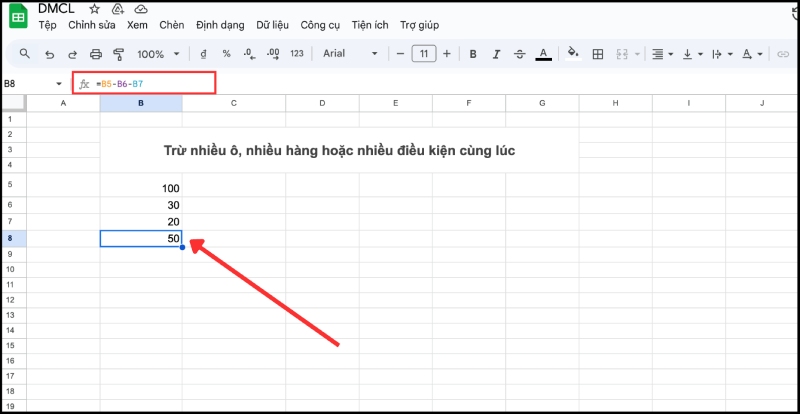Image resolution: width=800 pixels, height=414 pixels.
Task: Star the DMCL document
Action: click(94, 9)
